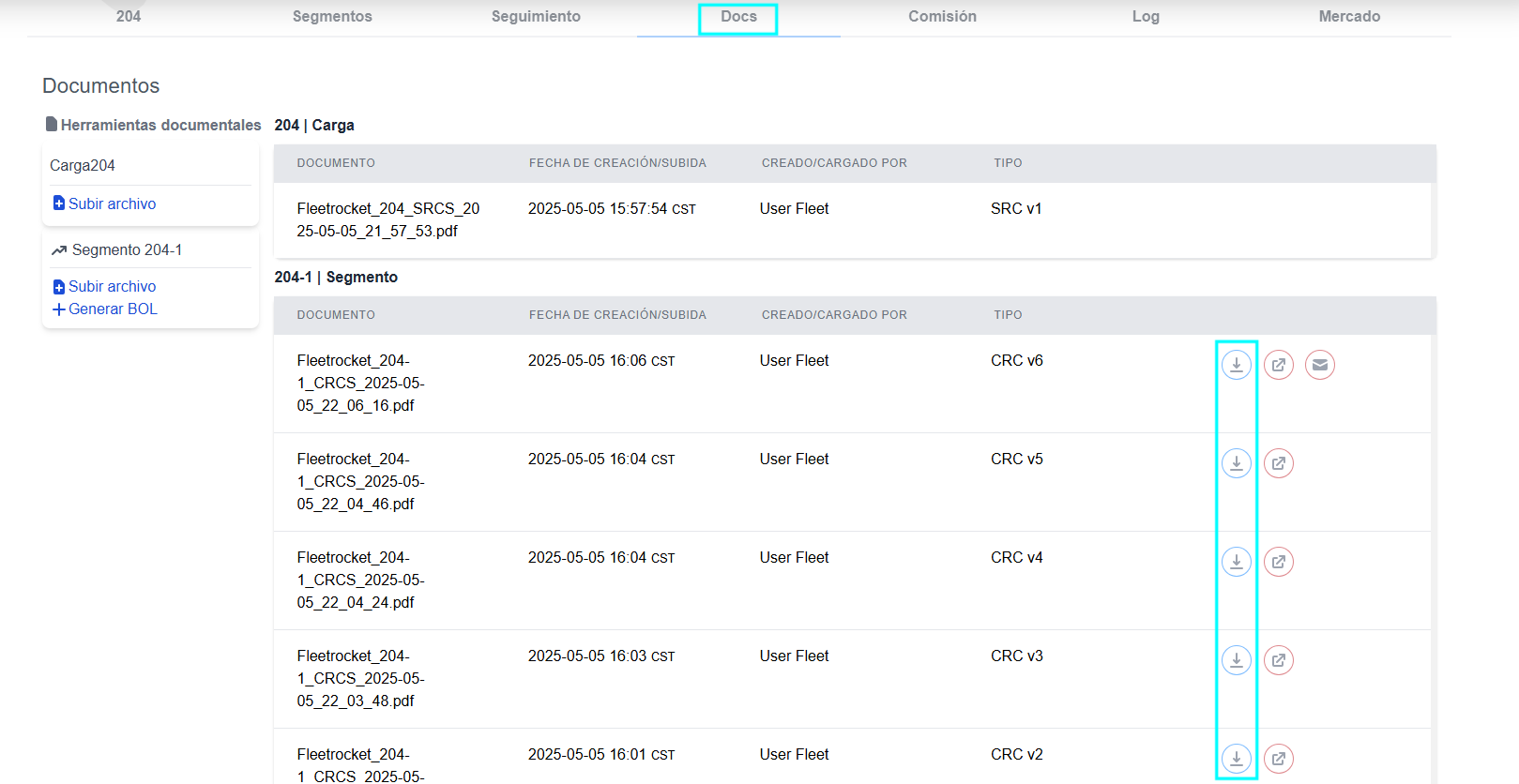Click file name ending 05_22_06_16.pdf
Image resolution: width=1519 pixels, height=784 pixels.
tap(360, 383)
